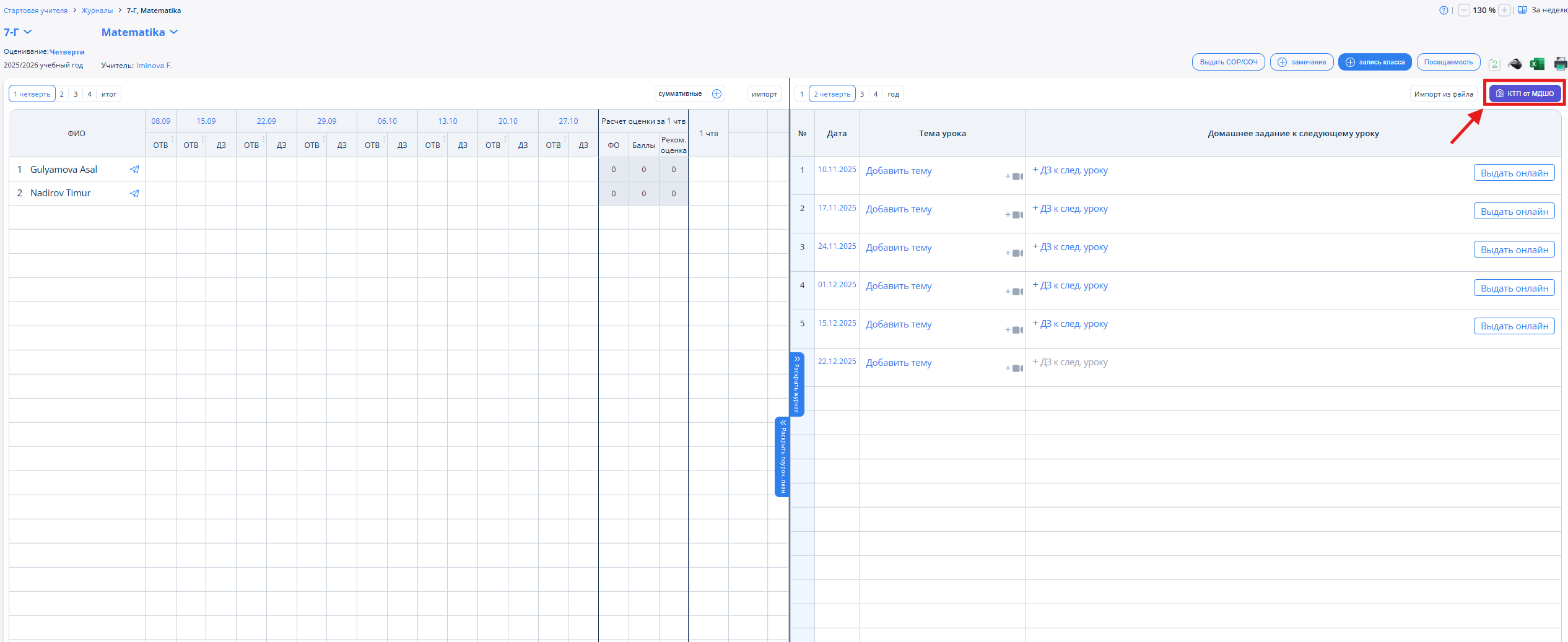This screenshot has height=642, width=1568.
Task: Open the help question mark icon
Action: pos(1444,11)
